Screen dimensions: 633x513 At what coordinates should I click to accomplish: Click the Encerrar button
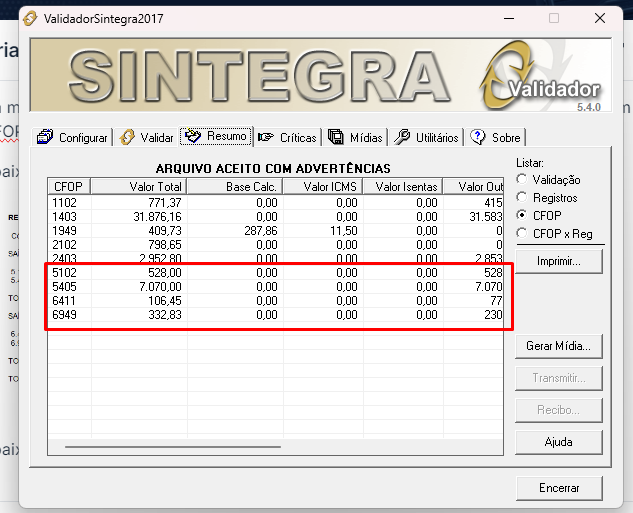tap(559, 488)
